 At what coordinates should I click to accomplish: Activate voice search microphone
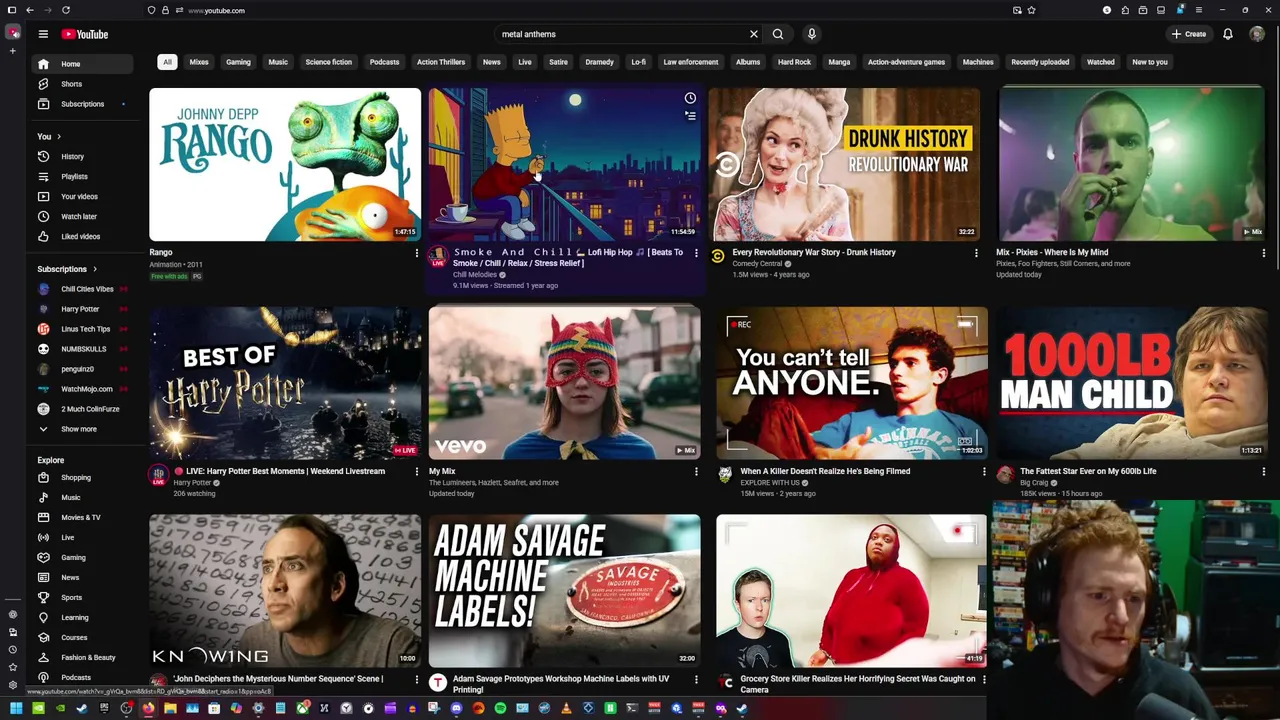[x=812, y=34]
